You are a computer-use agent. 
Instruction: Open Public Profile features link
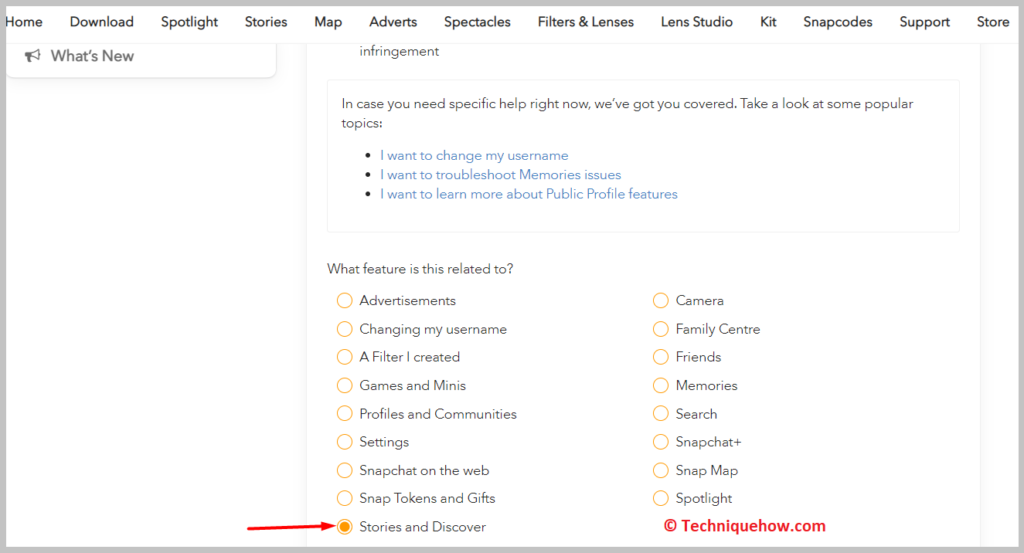pyautogui.click(x=529, y=194)
